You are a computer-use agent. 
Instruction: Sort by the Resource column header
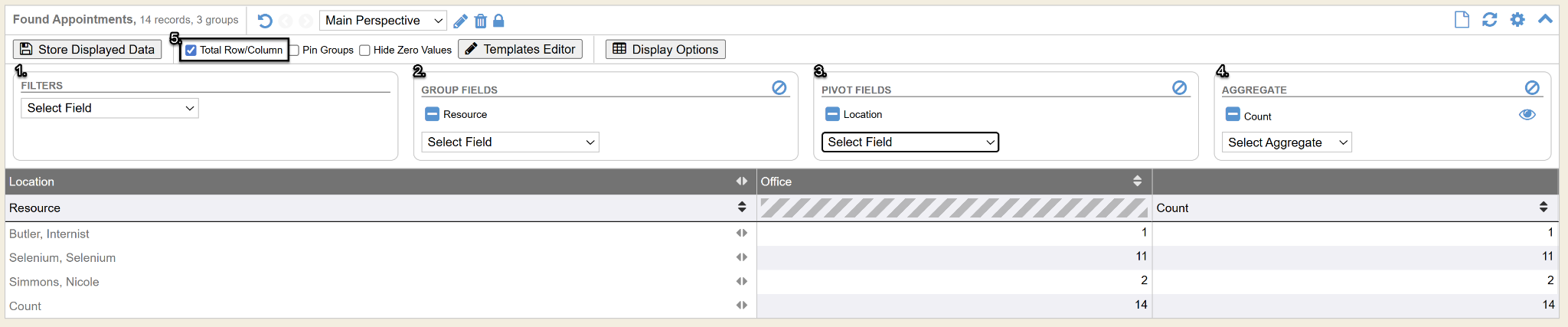(x=741, y=208)
